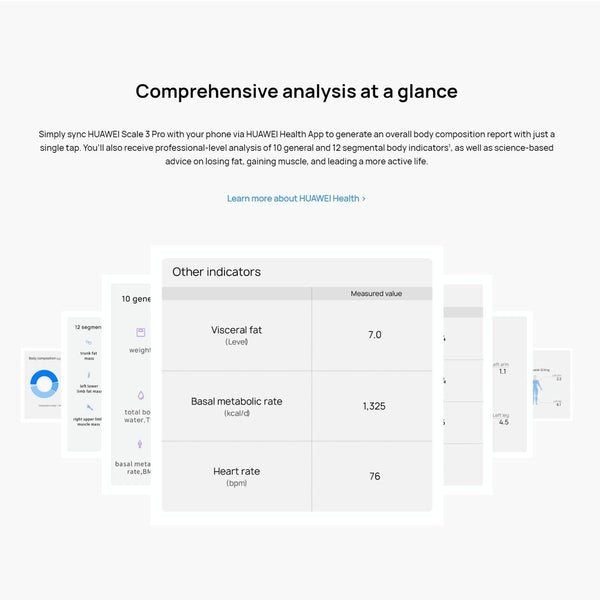
Task: Click the right upper limb muscle mass icon
Action: pos(88,407)
